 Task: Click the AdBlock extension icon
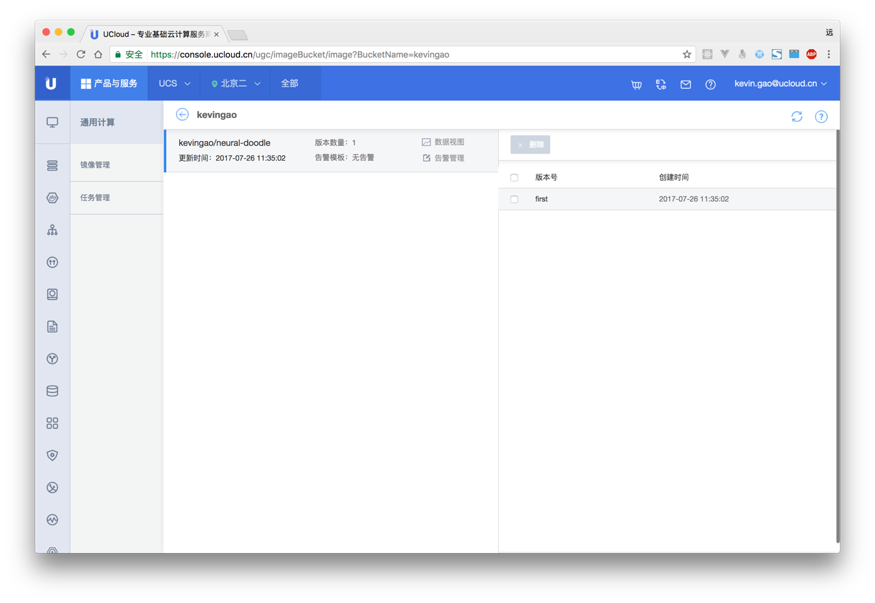[811, 54]
